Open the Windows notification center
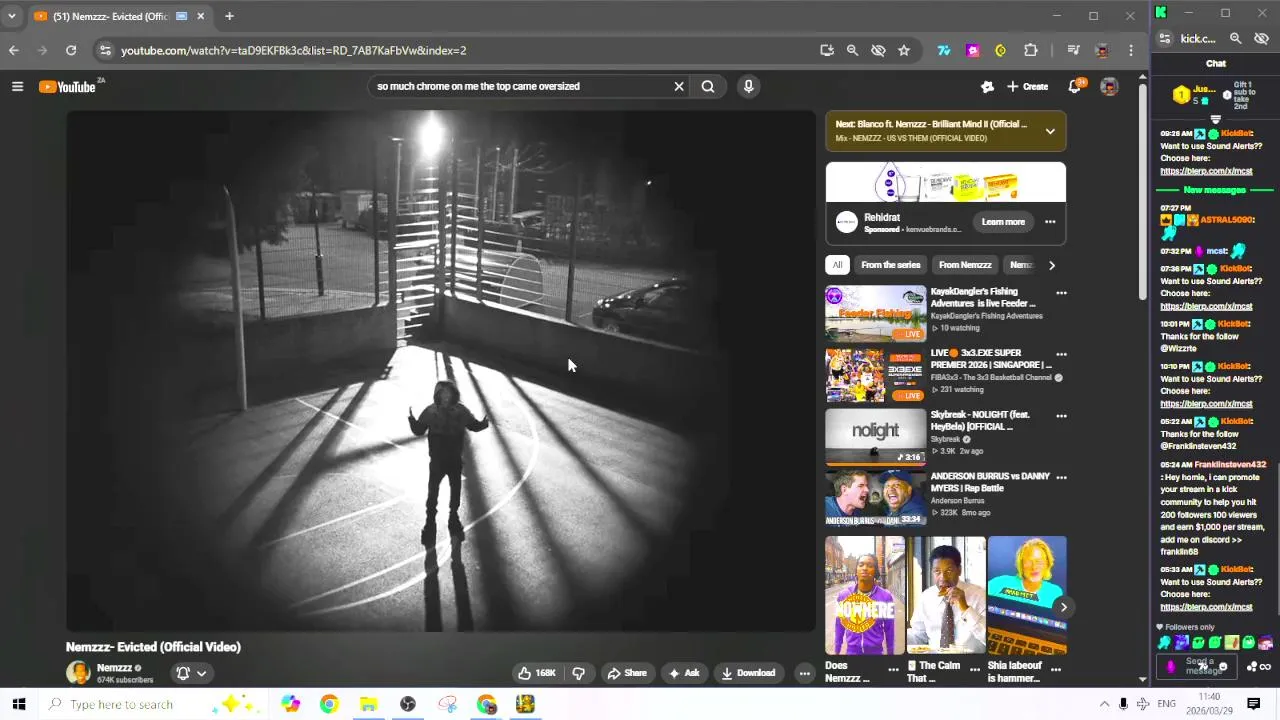The image size is (1280, 720). coord(1253,704)
